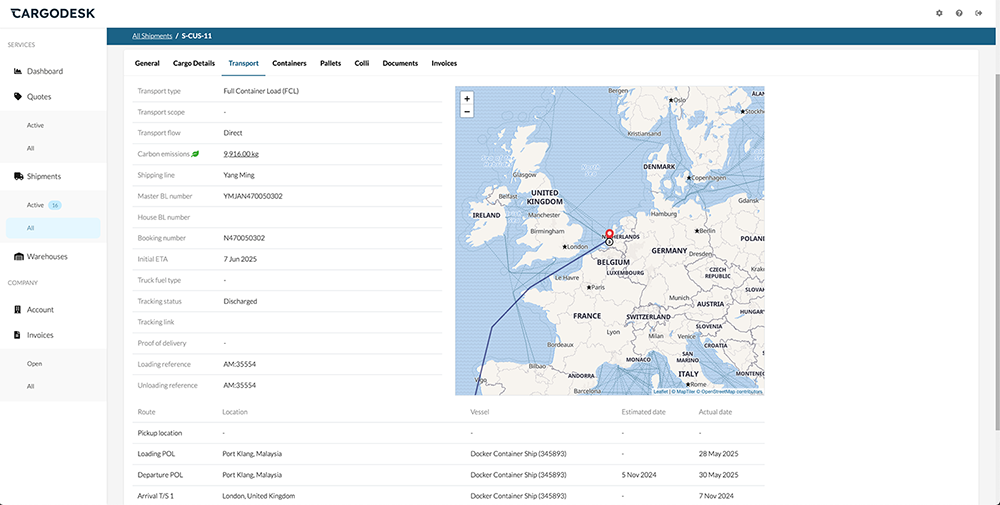Click the 28 May 2025 actual date
Screen dimensions: 1000x505
[x=719, y=454]
